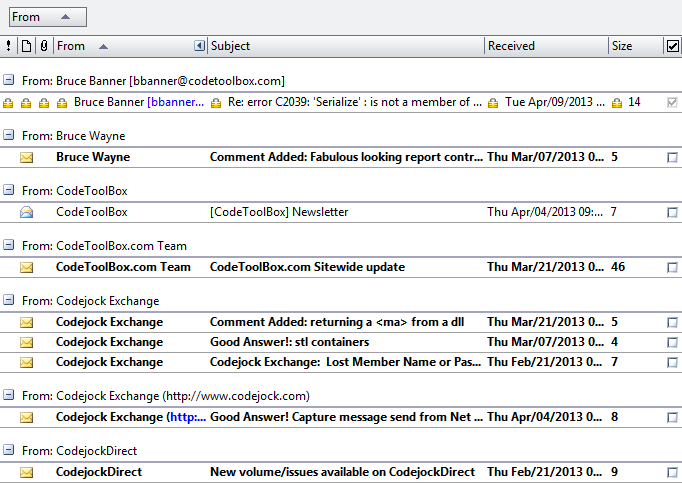
Task: Select New volume/issues available on CodejockDirect
Action: pyautogui.click(x=342, y=472)
